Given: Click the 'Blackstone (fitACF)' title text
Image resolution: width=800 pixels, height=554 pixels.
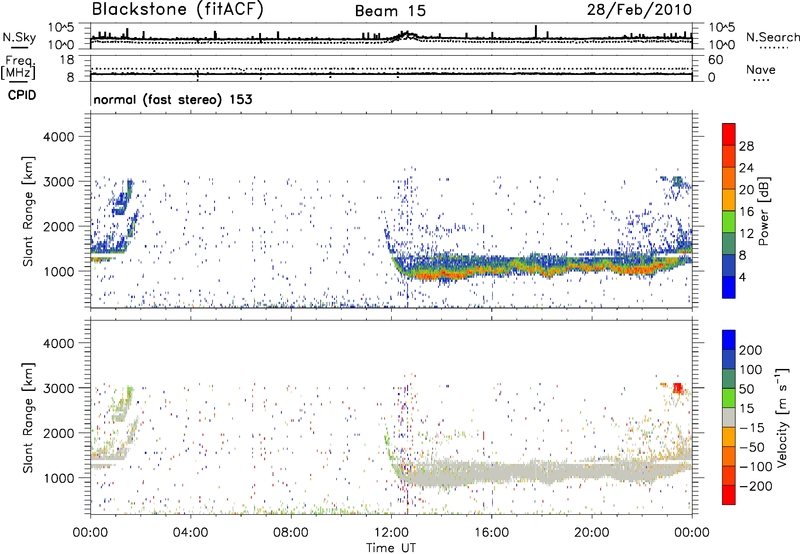Looking at the screenshot, I should [177, 9].
